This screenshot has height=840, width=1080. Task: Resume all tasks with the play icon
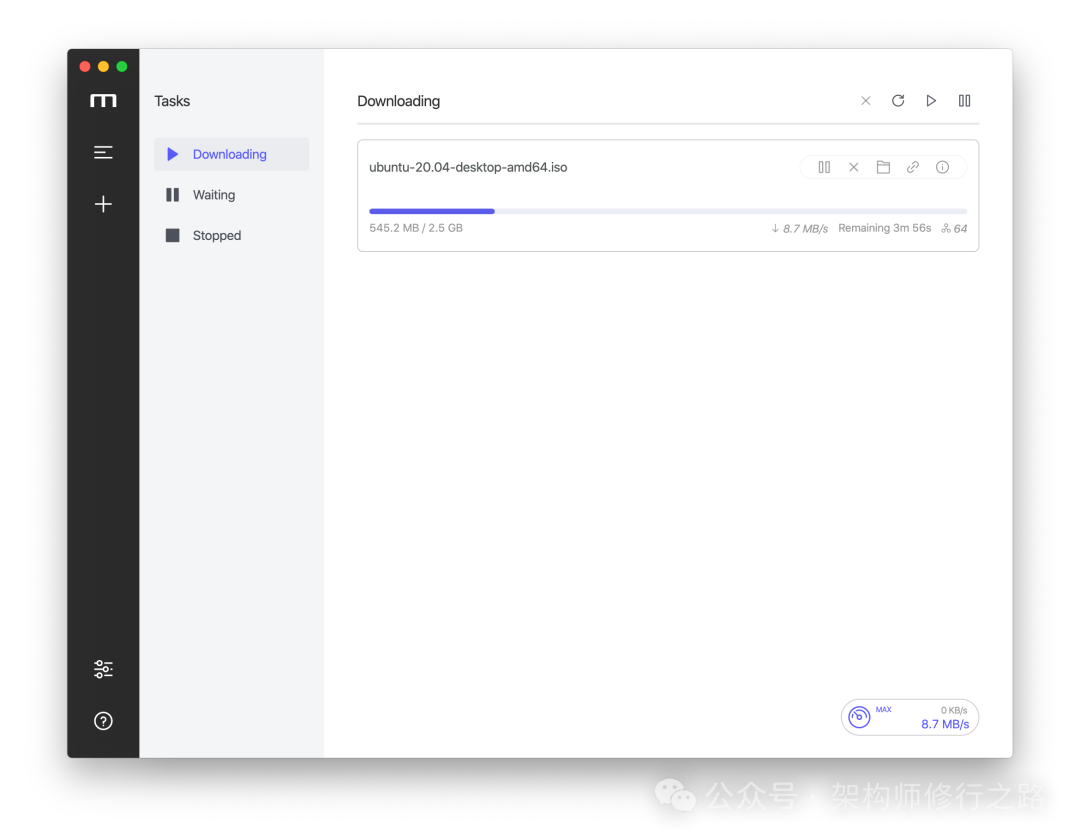click(931, 101)
